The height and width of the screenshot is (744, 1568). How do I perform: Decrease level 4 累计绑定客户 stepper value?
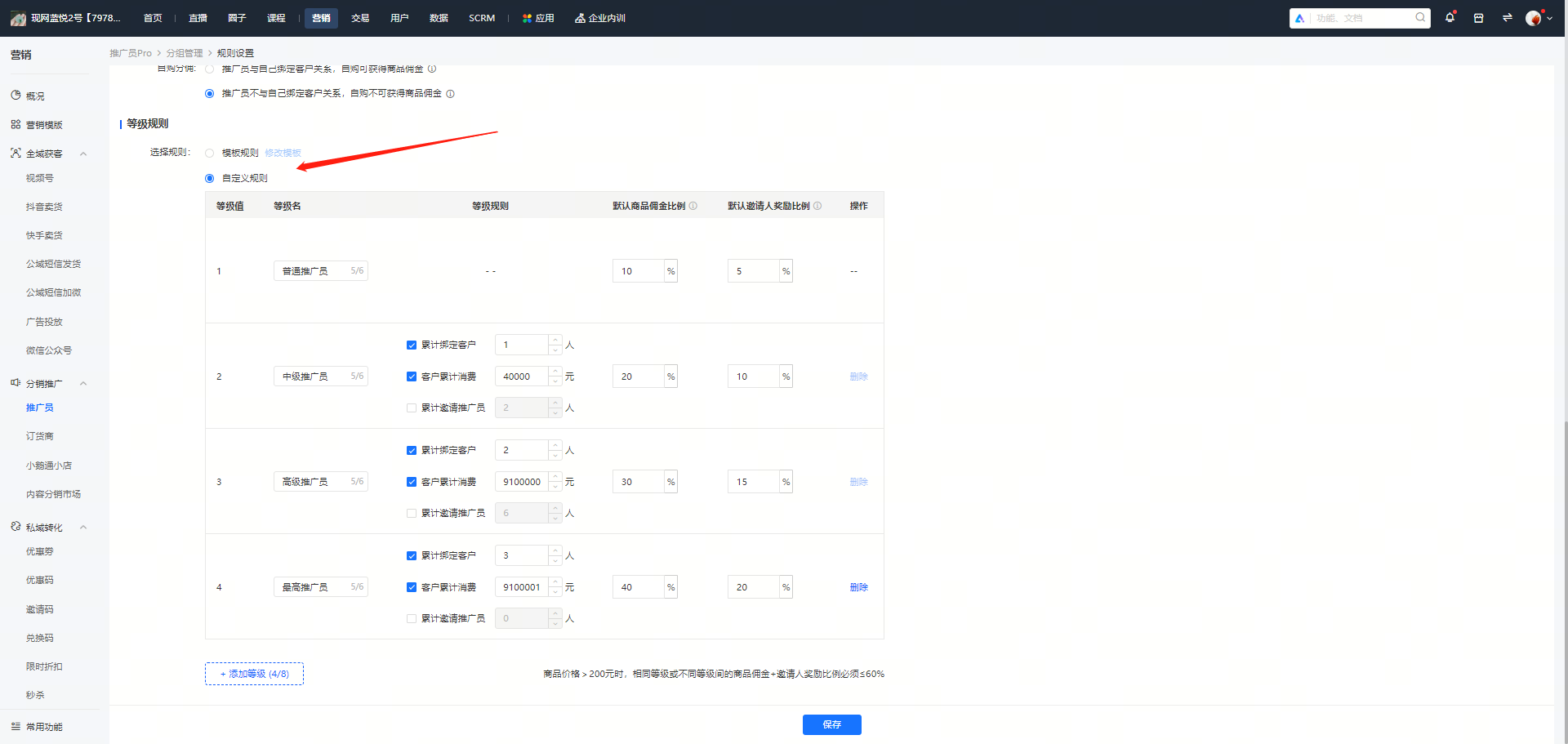555,560
